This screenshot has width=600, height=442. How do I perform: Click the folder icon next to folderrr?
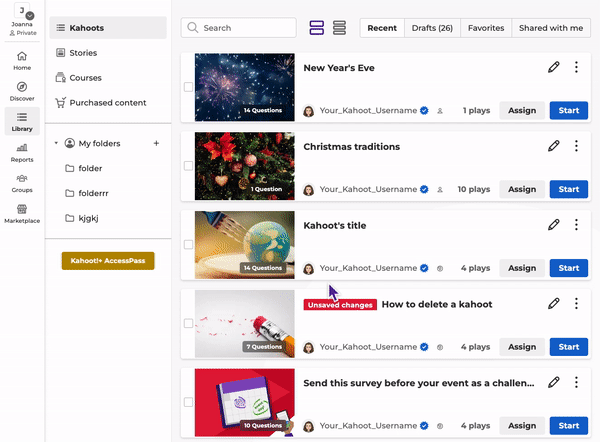click(x=70, y=193)
